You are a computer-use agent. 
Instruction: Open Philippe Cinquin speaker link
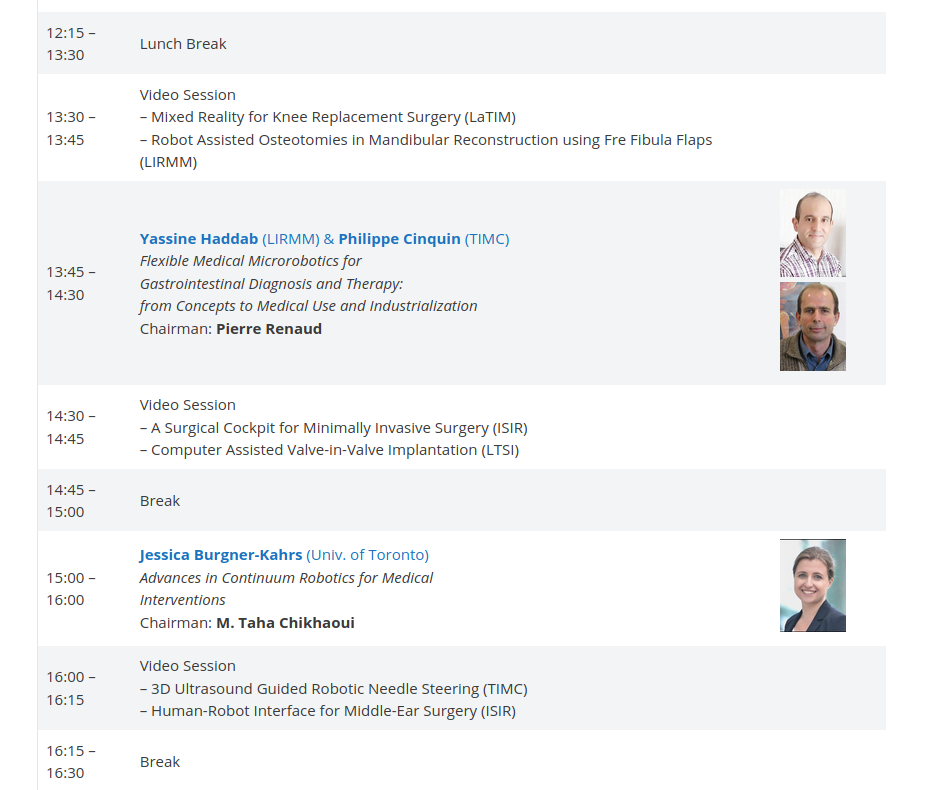(x=399, y=239)
